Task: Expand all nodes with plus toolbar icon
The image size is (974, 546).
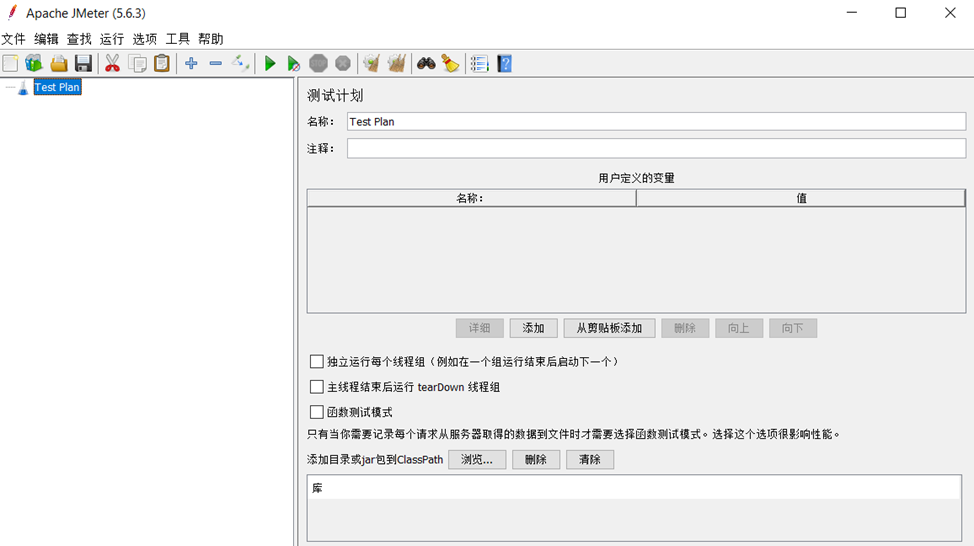Action: (191, 64)
